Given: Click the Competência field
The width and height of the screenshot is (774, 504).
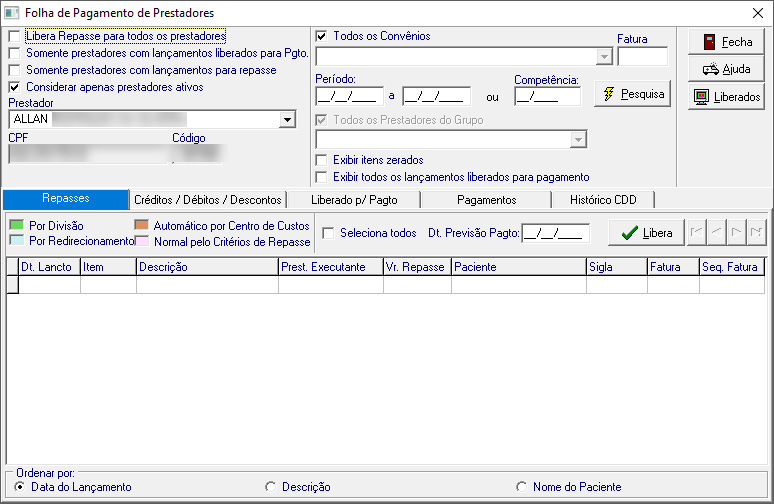Looking at the screenshot, I should click(x=547, y=96).
